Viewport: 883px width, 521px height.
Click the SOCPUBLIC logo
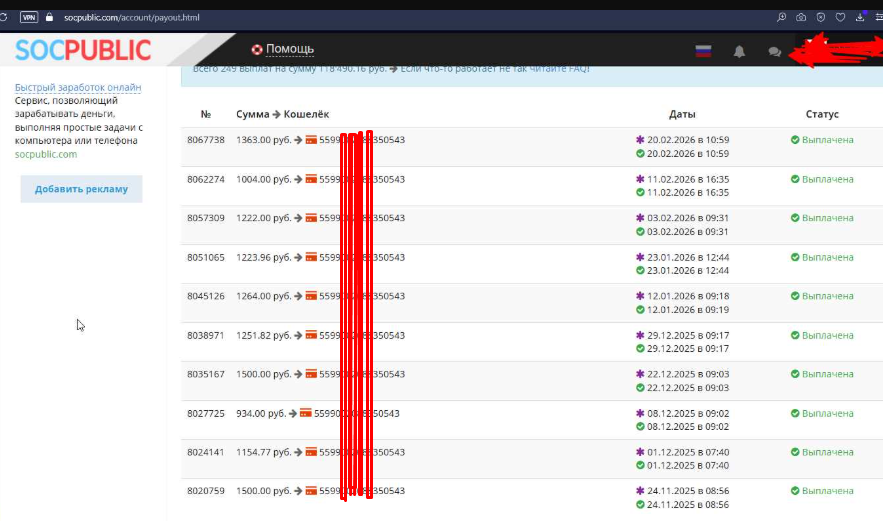pos(83,49)
